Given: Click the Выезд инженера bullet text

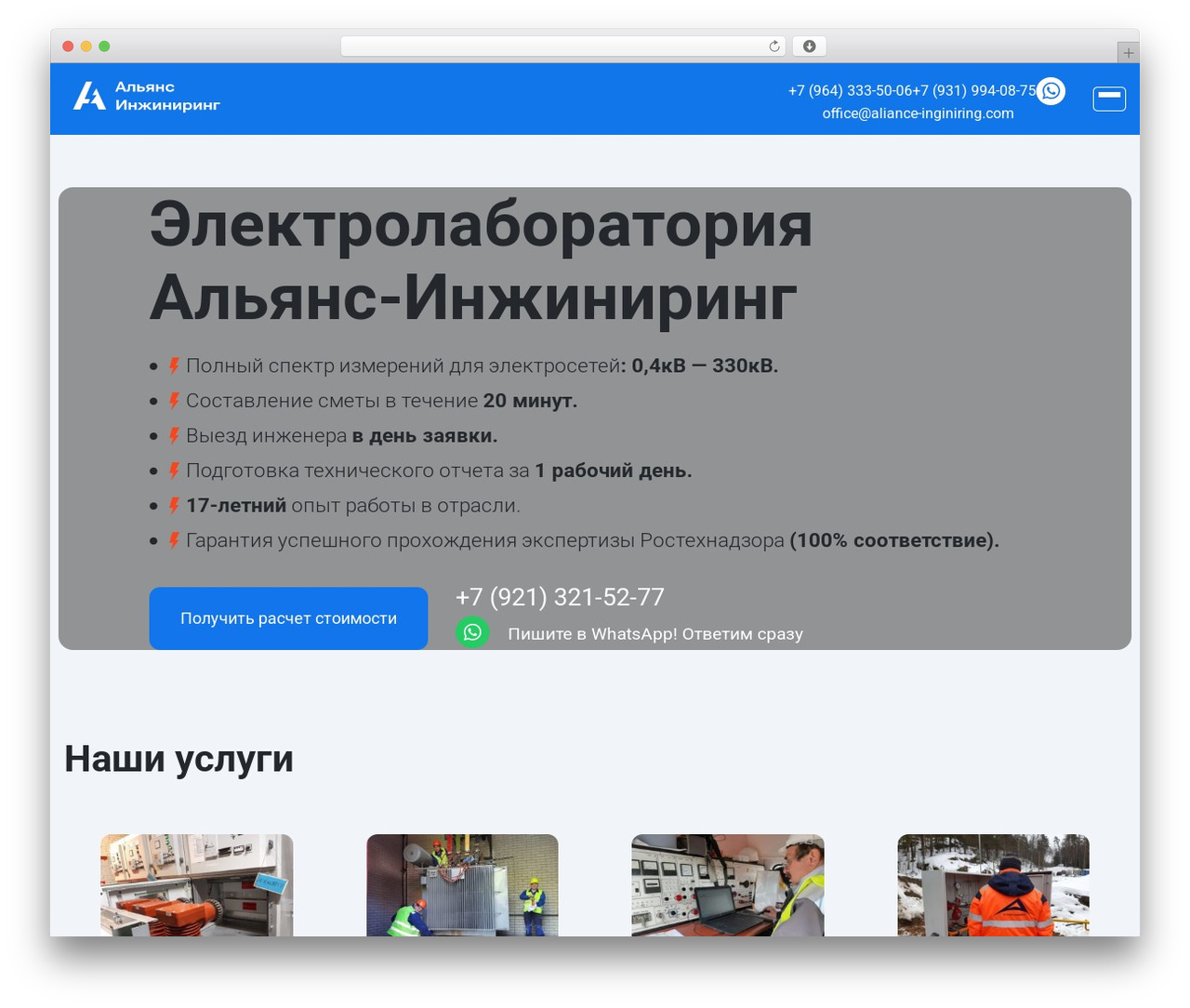Looking at the screenshot, I should coord(341,435).
